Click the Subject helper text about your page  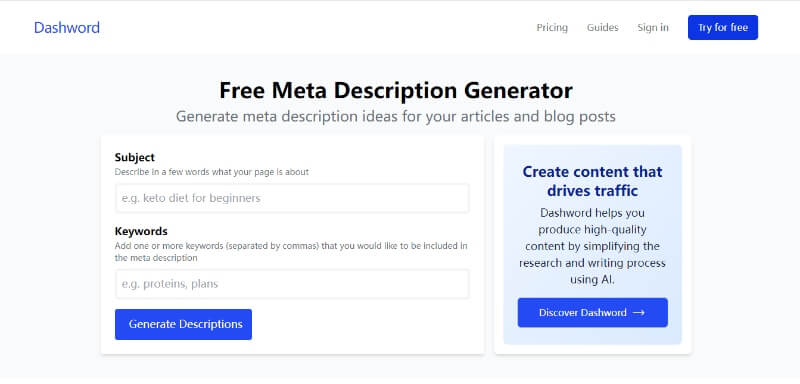[212, 172]
